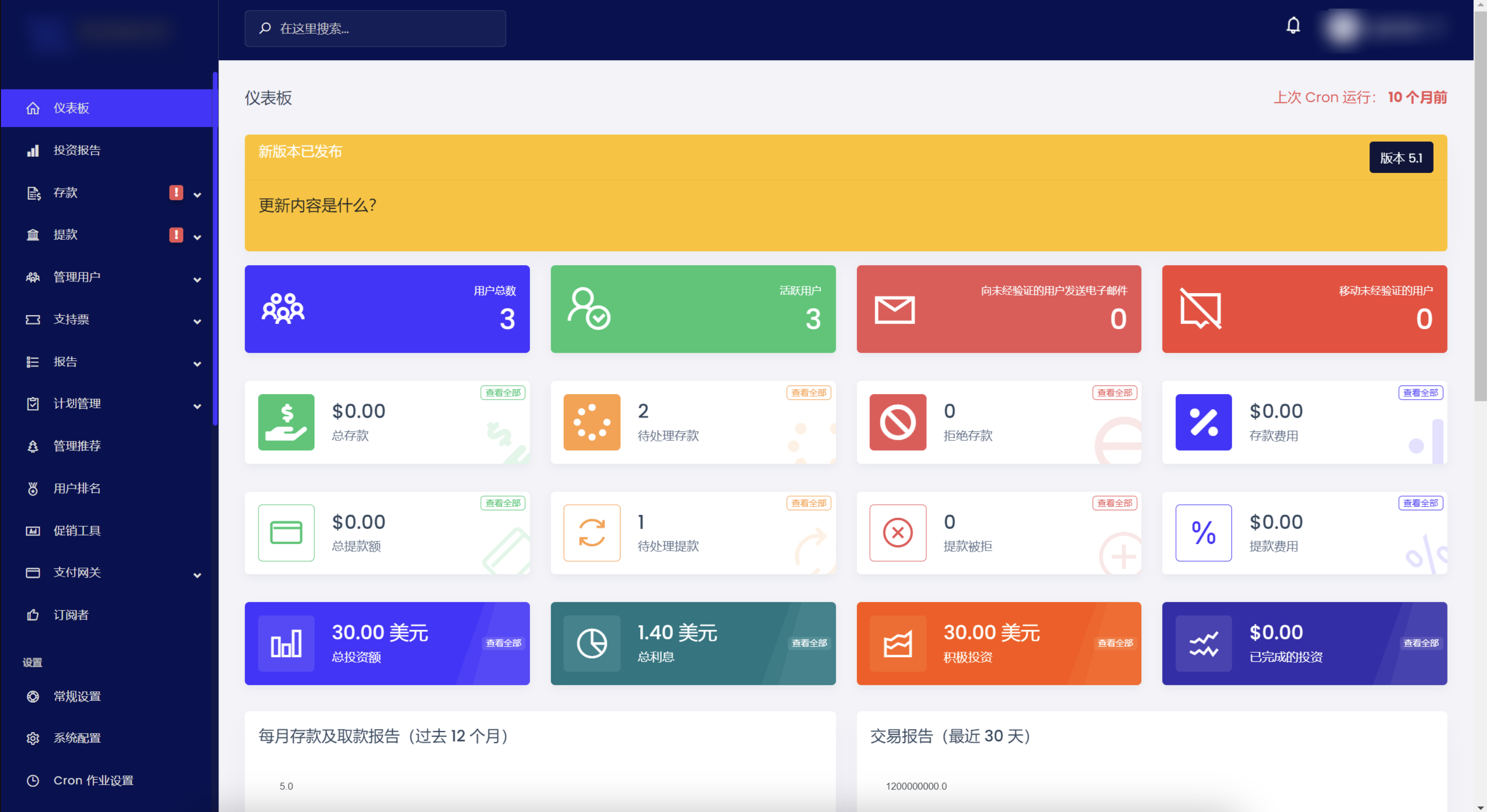Expand the 计划管理 menu

click(197, 406)
